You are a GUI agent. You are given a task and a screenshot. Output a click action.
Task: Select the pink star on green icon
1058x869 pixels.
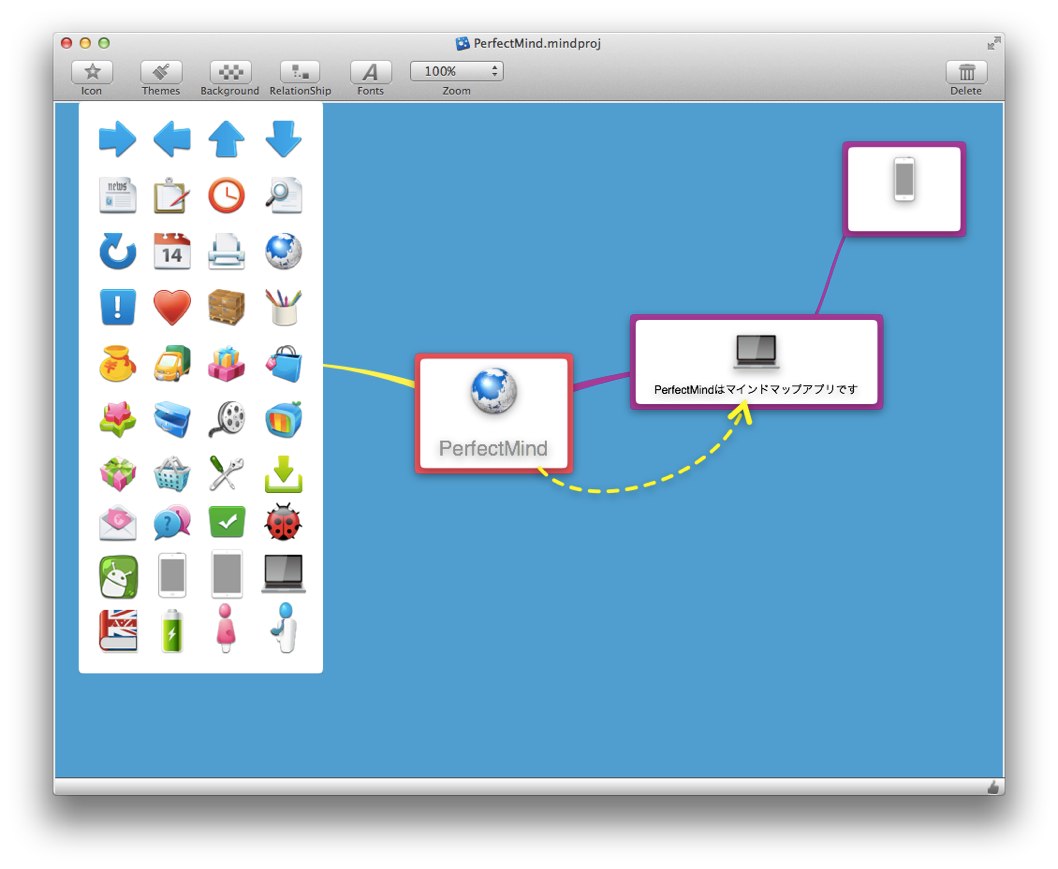tap(117, 419)
